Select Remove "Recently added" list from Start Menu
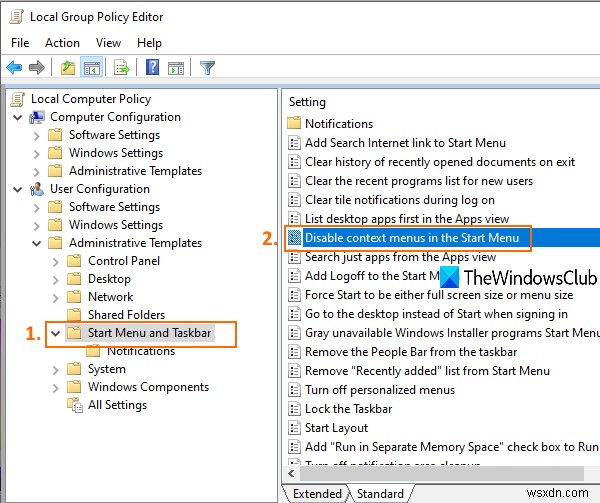The image size is (600, 503). pos(427,371)
